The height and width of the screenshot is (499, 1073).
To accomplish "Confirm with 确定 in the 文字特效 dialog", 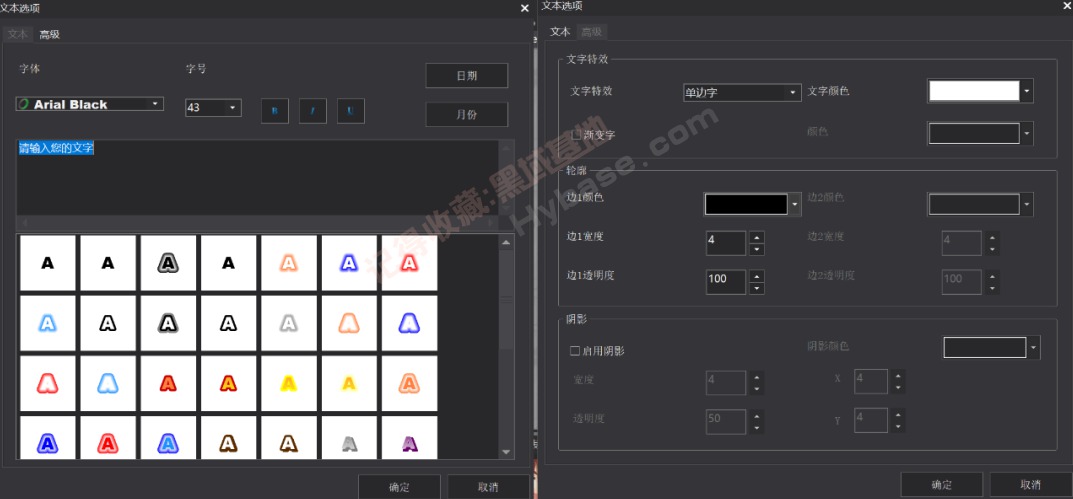I will click(942, 485).
